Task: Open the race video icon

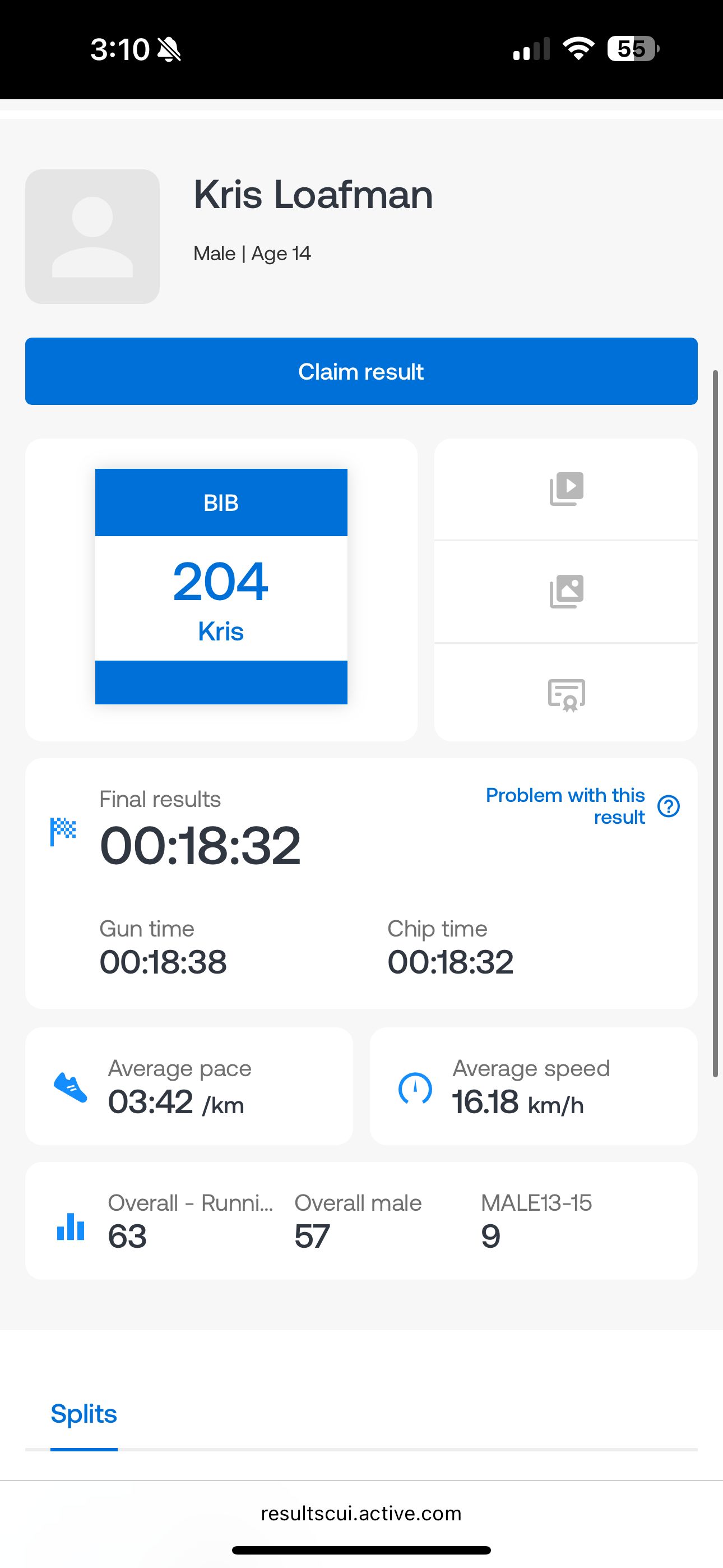Action: point(566,489)
